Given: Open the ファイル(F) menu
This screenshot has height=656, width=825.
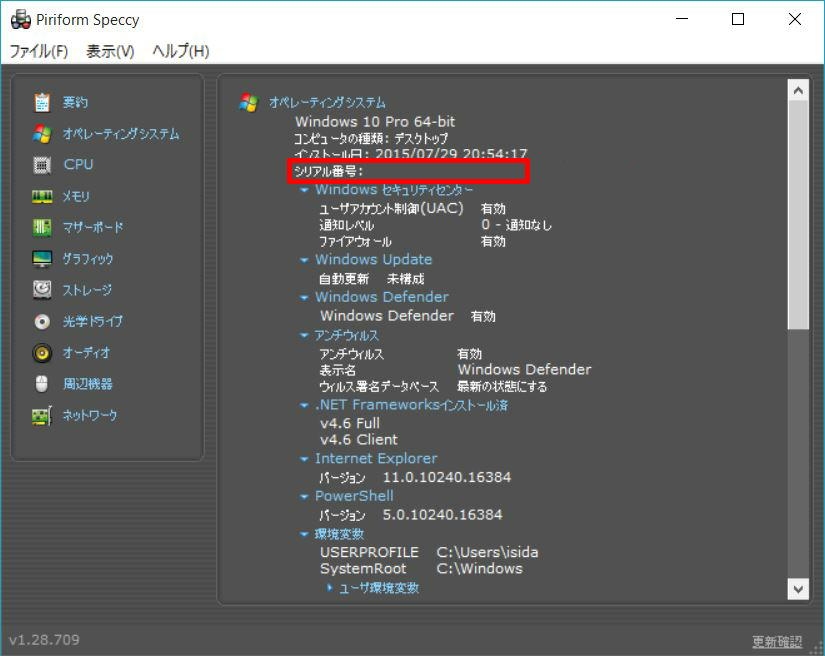Looking at the screenshot, I should [39, 51].
